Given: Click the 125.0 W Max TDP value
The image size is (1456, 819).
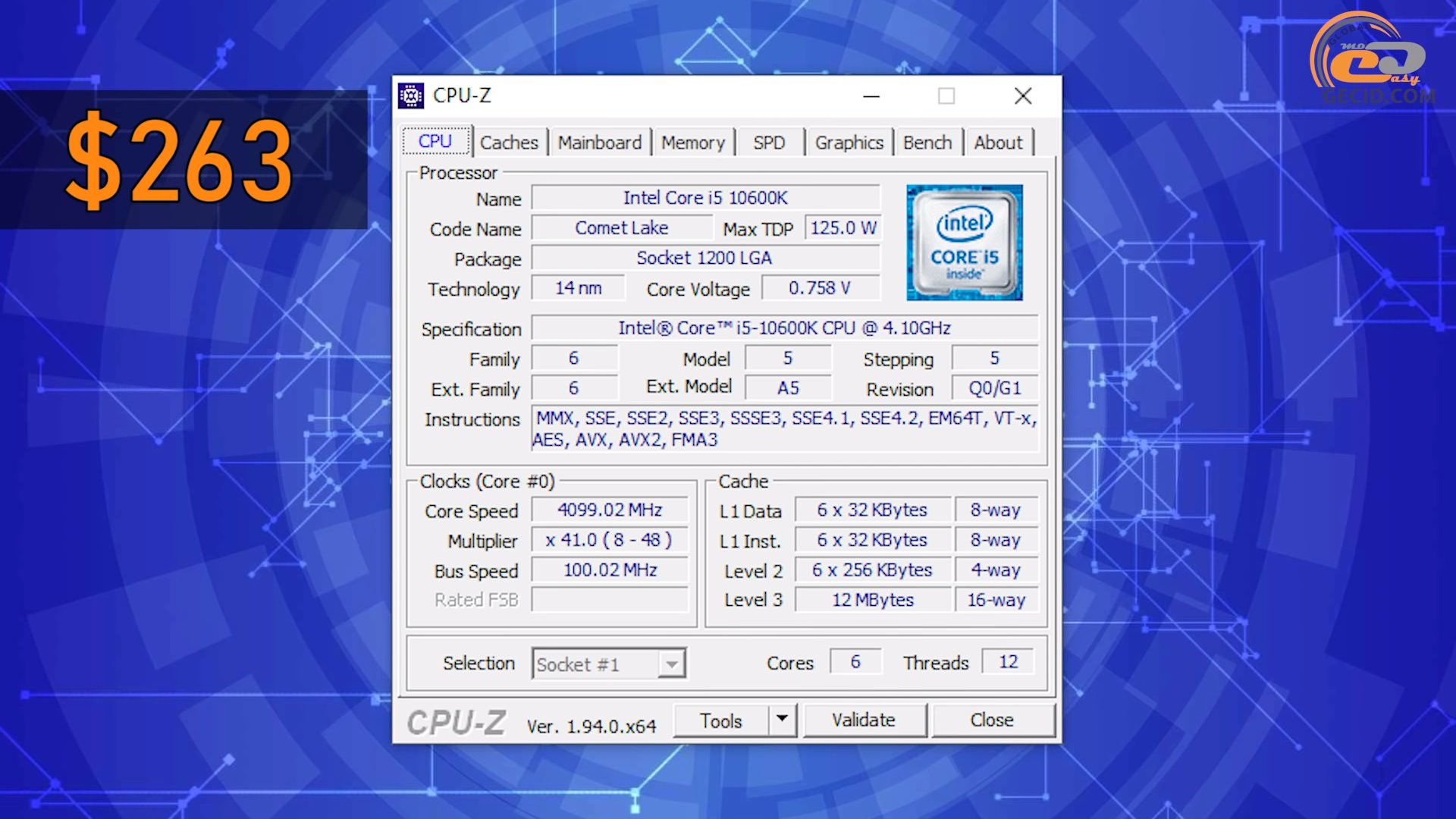Looking at the screenshot, I should point(843,228).
